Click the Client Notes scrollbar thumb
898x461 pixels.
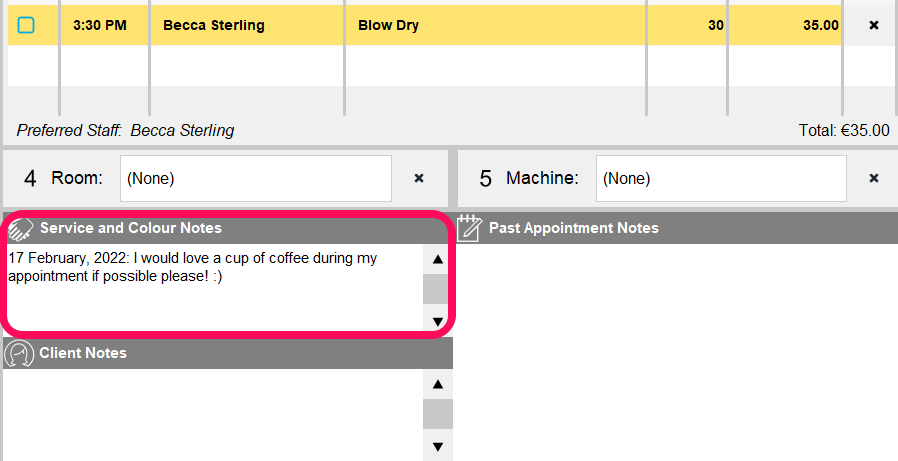coord(438,414)
